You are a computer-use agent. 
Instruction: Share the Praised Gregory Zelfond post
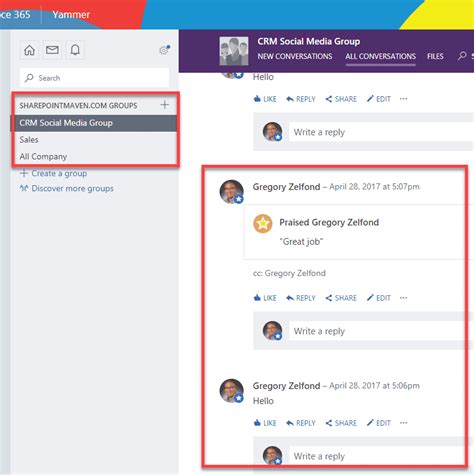341,298
